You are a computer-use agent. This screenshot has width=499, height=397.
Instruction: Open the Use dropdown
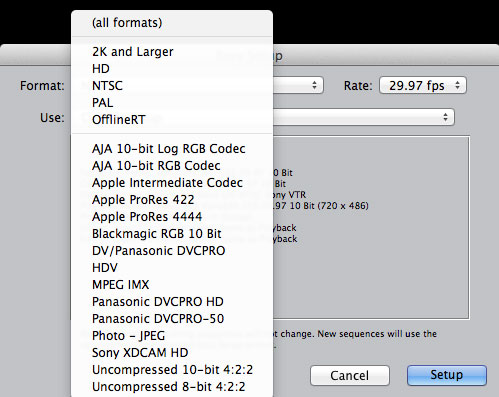tap(363, 117)
